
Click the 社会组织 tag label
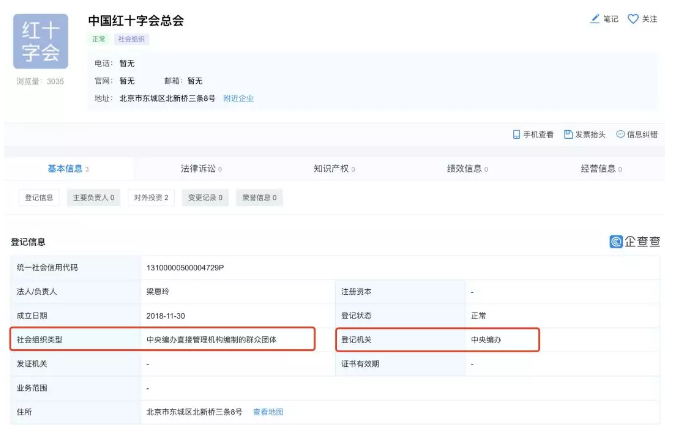[x=132, y=39]
